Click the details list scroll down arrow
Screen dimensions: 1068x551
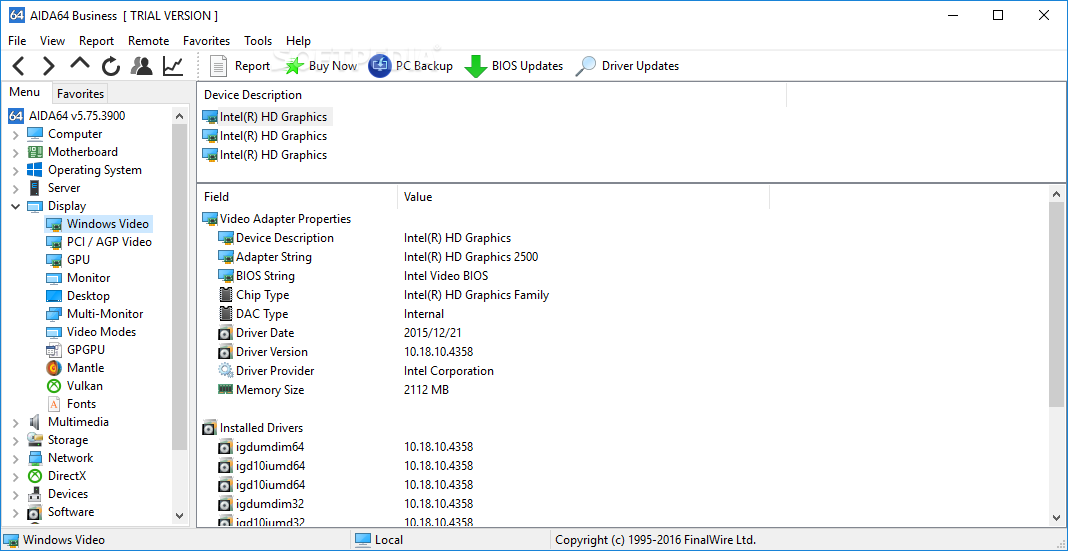point(1056,516)
